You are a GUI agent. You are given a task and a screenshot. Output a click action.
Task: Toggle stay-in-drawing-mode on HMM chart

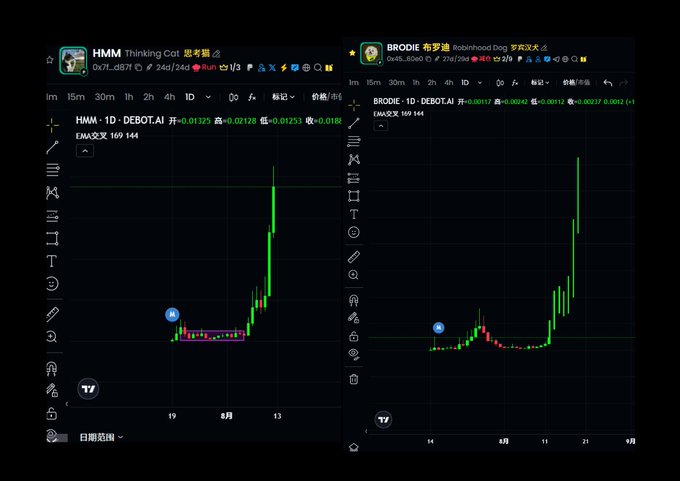(52, 390)
